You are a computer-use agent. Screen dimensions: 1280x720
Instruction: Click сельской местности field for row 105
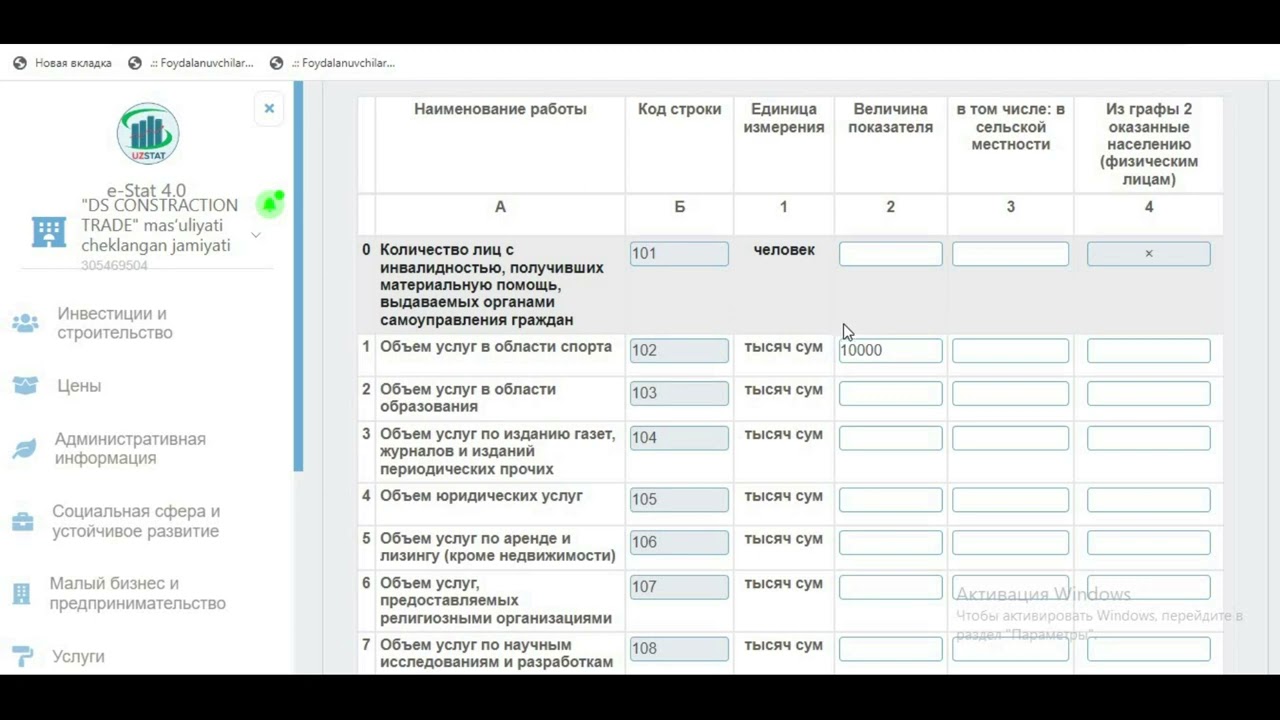coord(1010,499)
